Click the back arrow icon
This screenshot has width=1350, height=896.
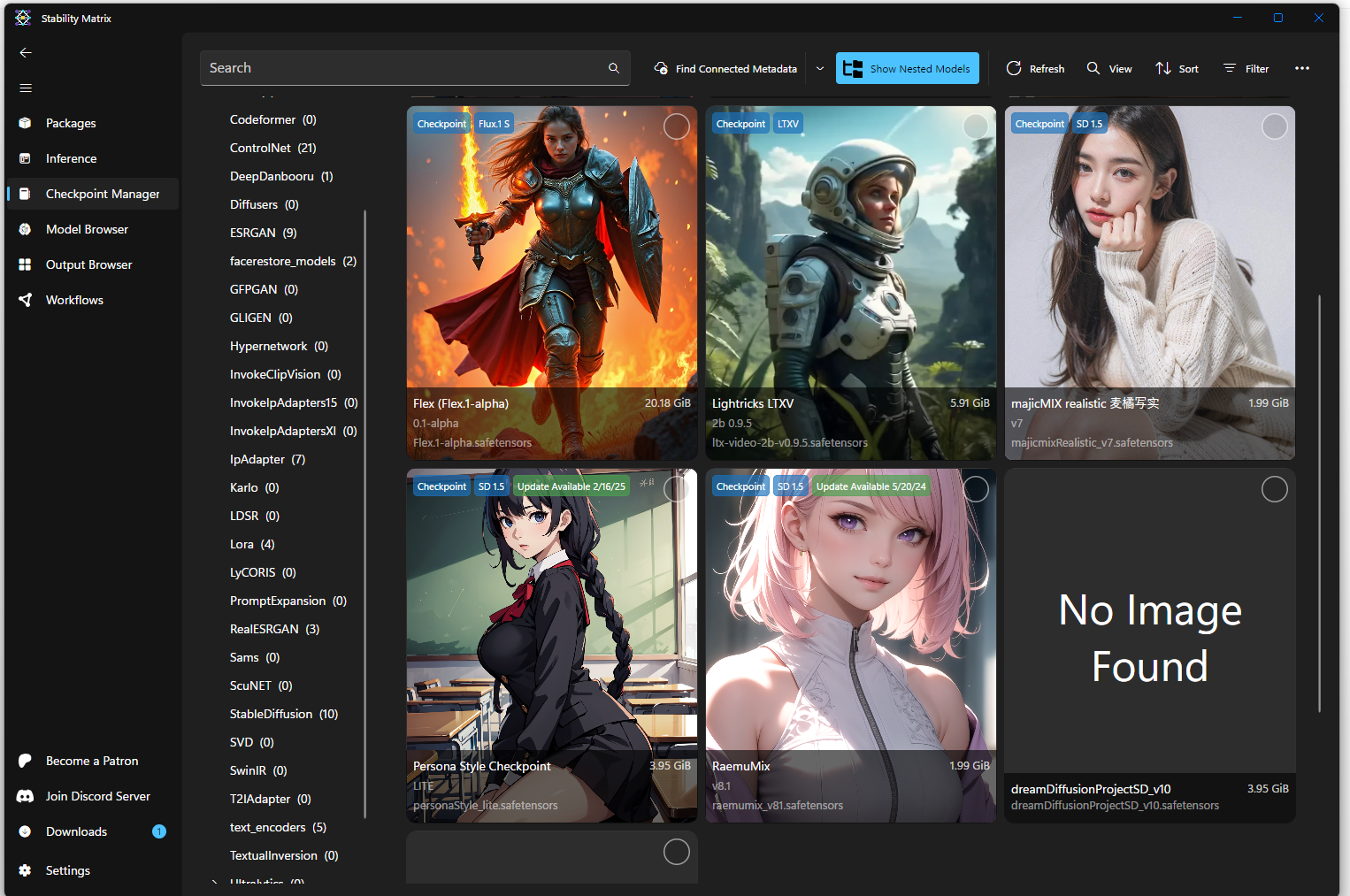(x=26, y=53)
